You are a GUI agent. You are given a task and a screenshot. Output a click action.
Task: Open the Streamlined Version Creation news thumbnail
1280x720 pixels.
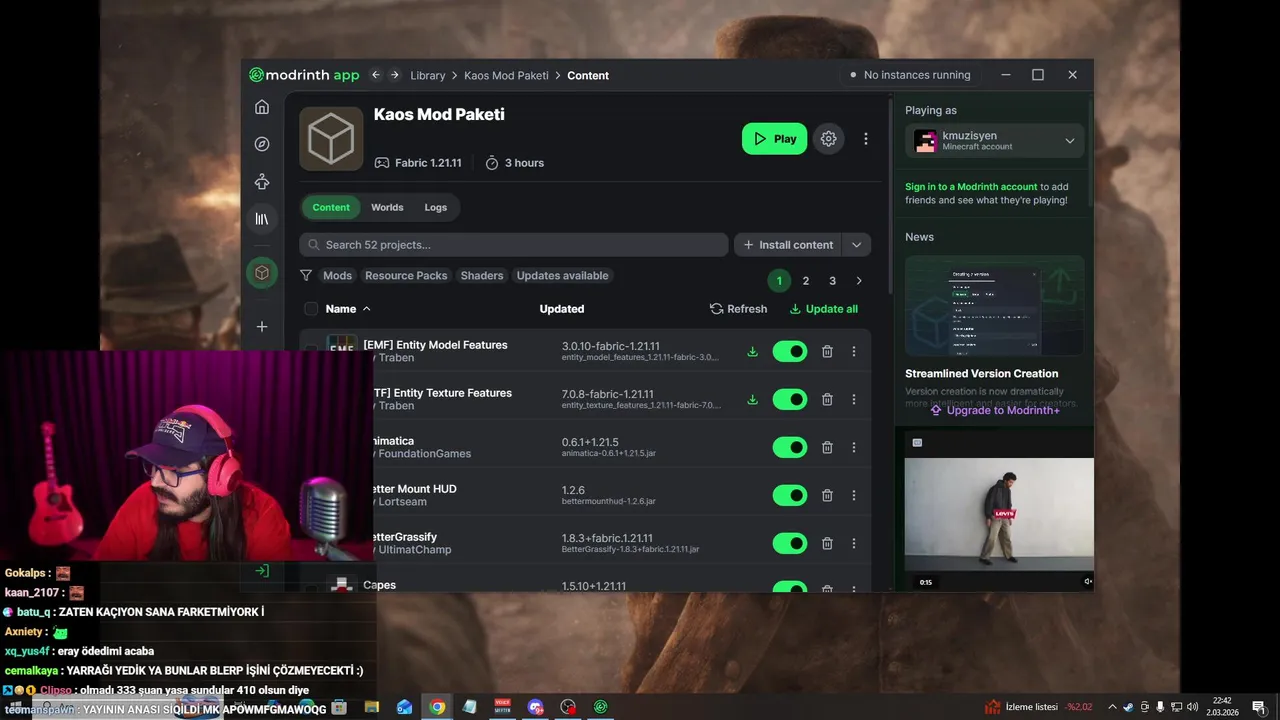[994, 306]
